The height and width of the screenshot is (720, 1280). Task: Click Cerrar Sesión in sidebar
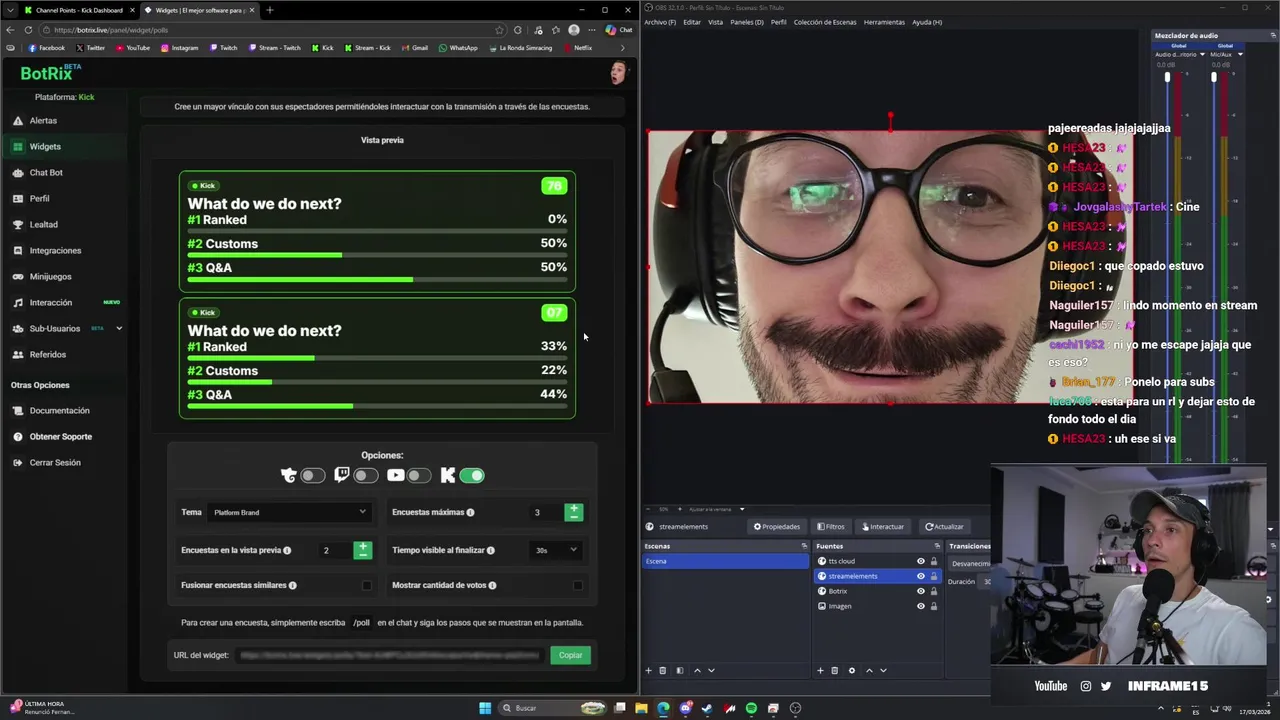(55, 462)
